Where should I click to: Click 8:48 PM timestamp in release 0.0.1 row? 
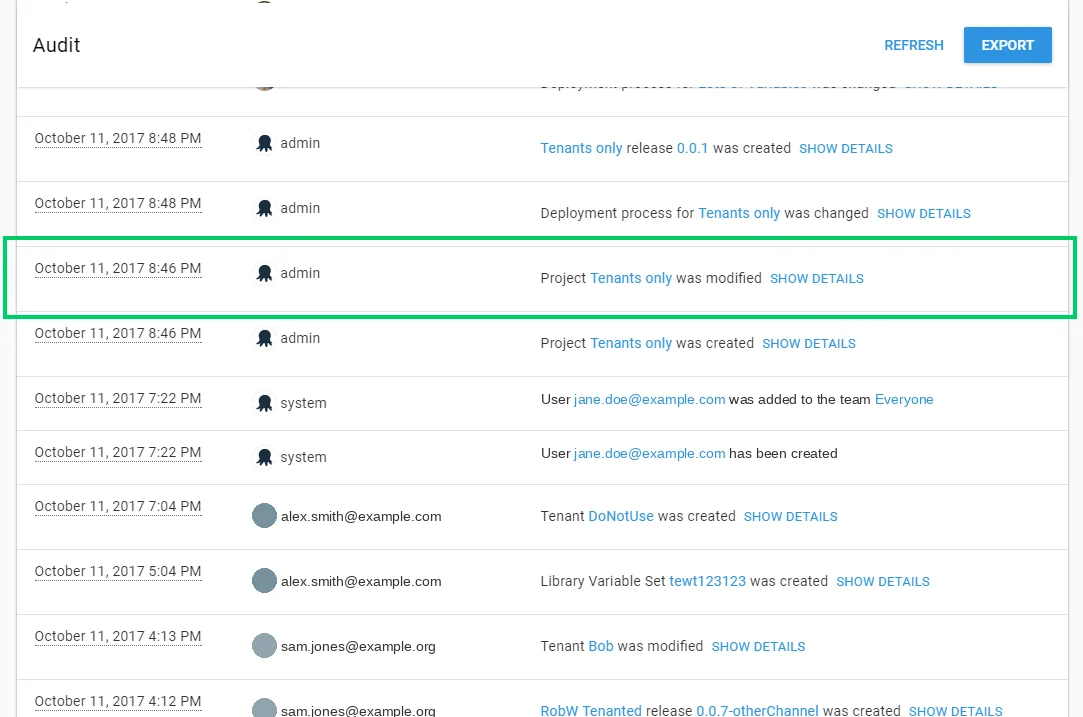118,138
